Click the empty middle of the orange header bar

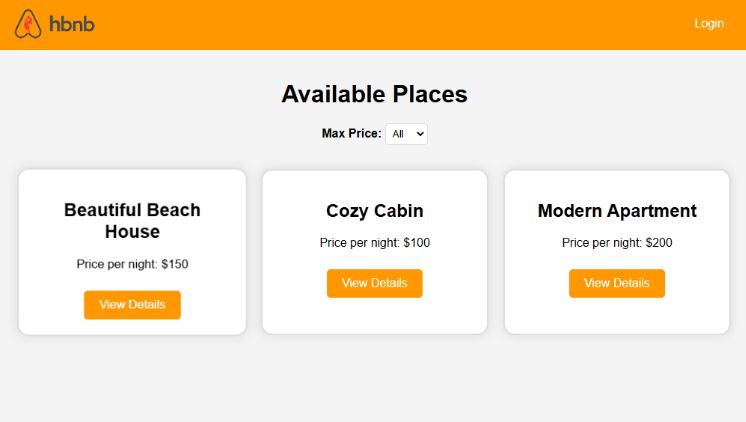pos(380,24)
